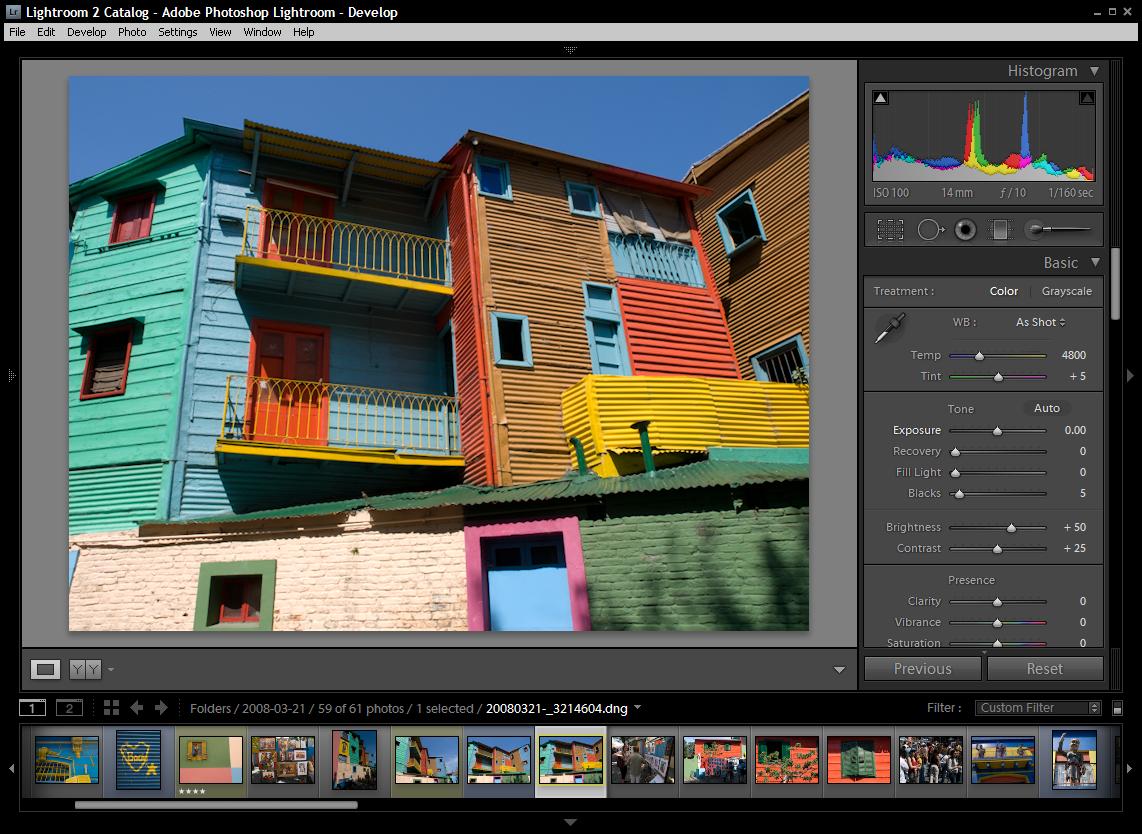
Task: Open the WB As Shot dropdown
Action: coord(1040,322)
